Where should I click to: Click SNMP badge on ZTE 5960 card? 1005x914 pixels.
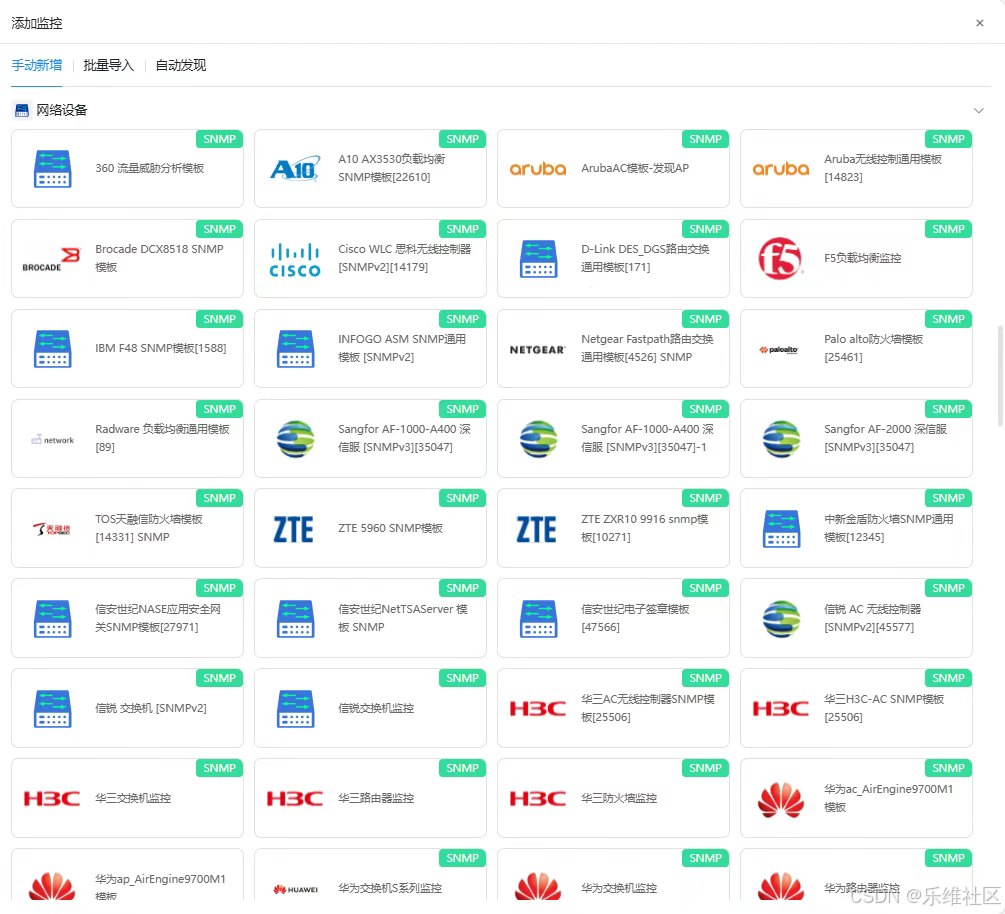point(462,498)
